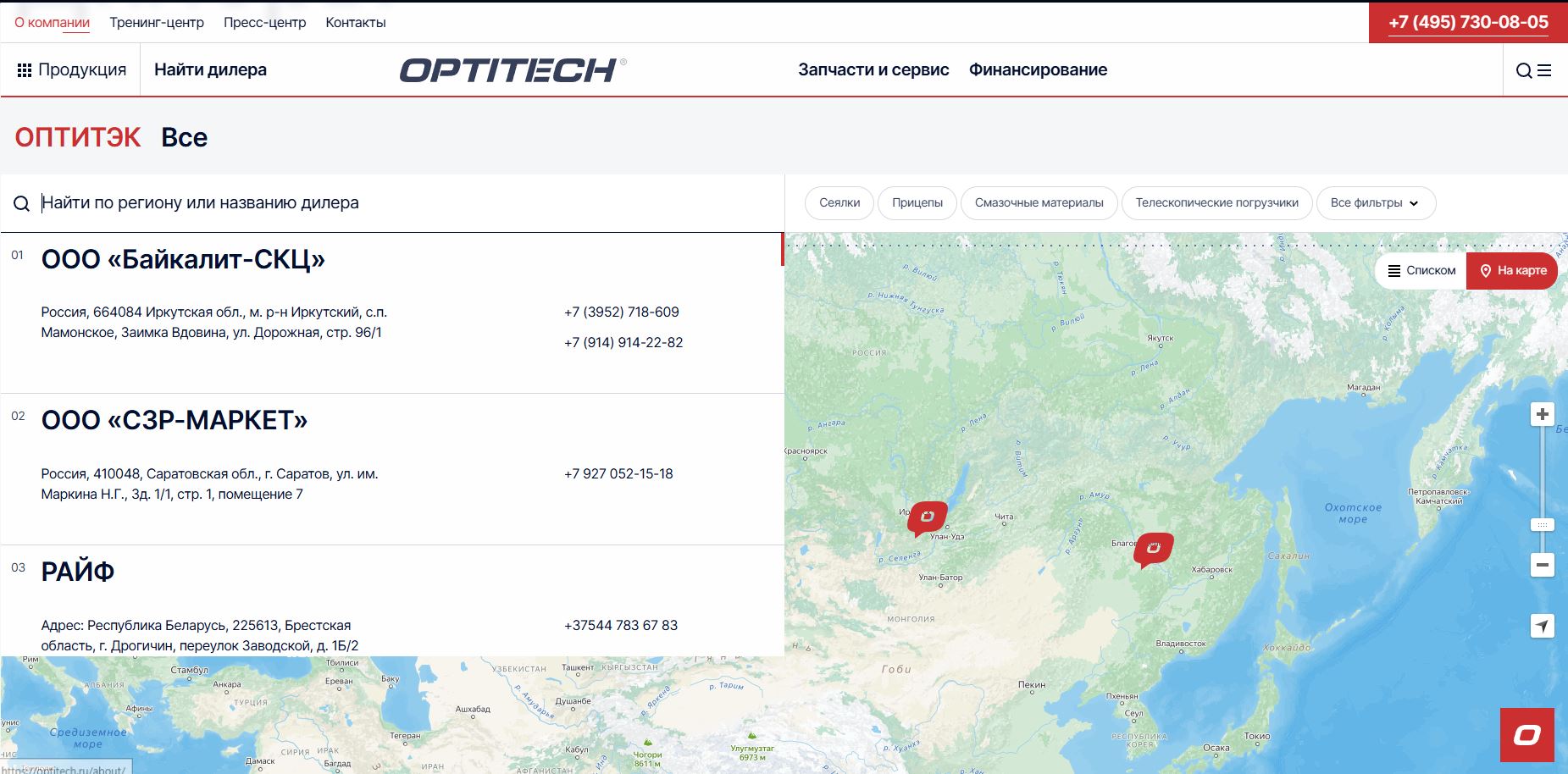
Task: Open the Пресс-центр menu item
Action: 265,23
